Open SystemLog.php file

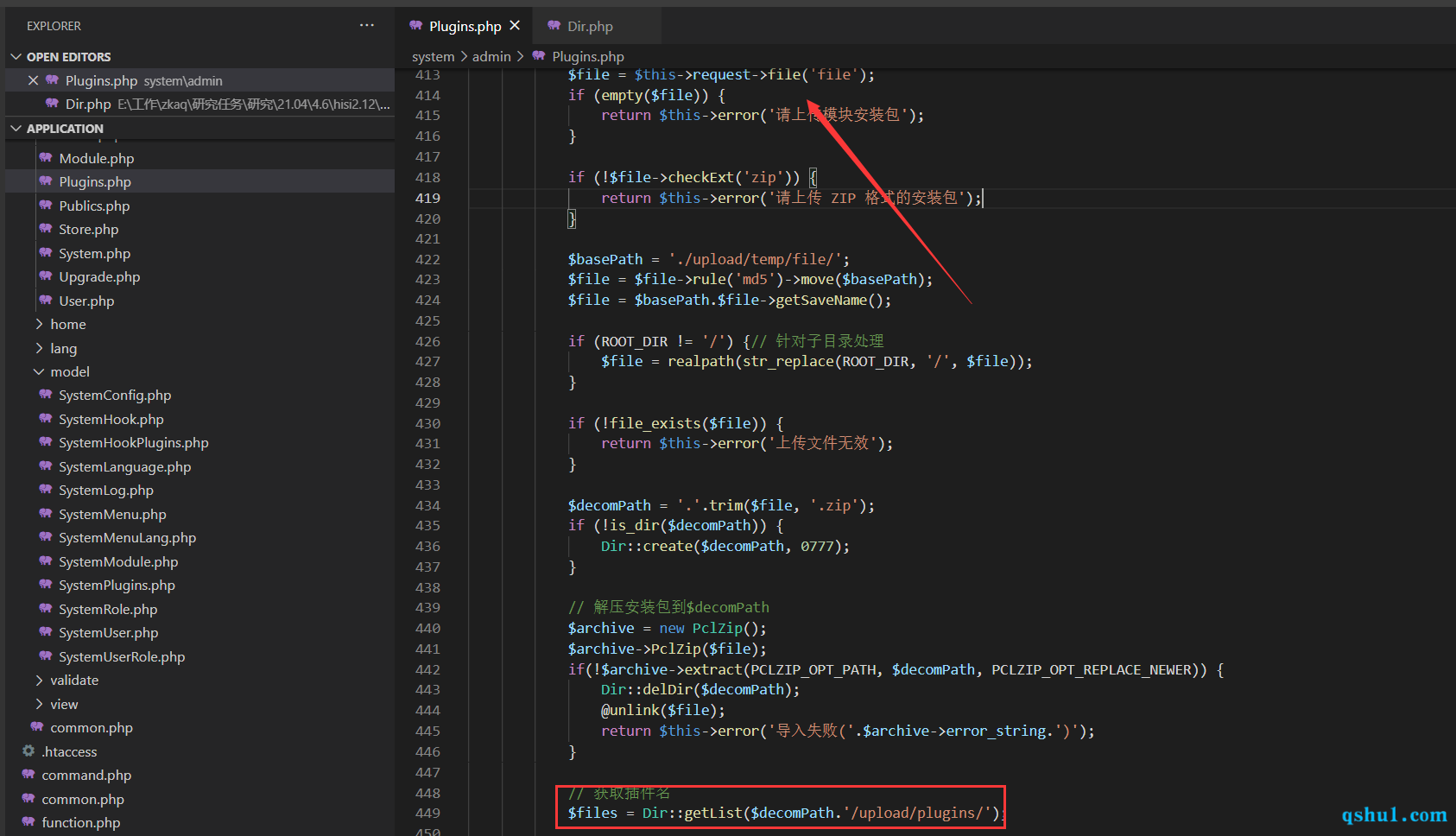pos(106,491)
